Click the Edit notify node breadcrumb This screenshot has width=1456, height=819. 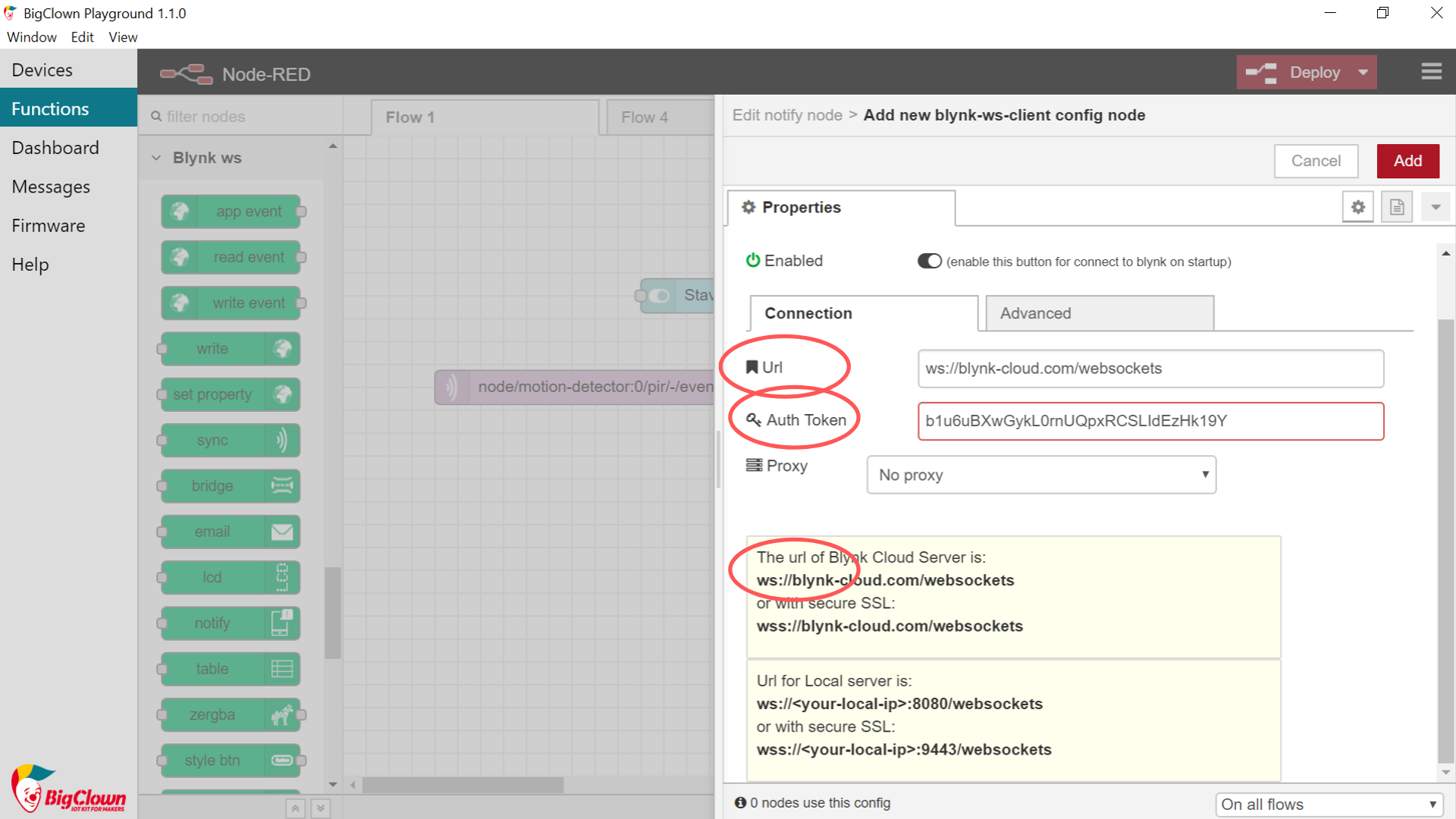787,115
